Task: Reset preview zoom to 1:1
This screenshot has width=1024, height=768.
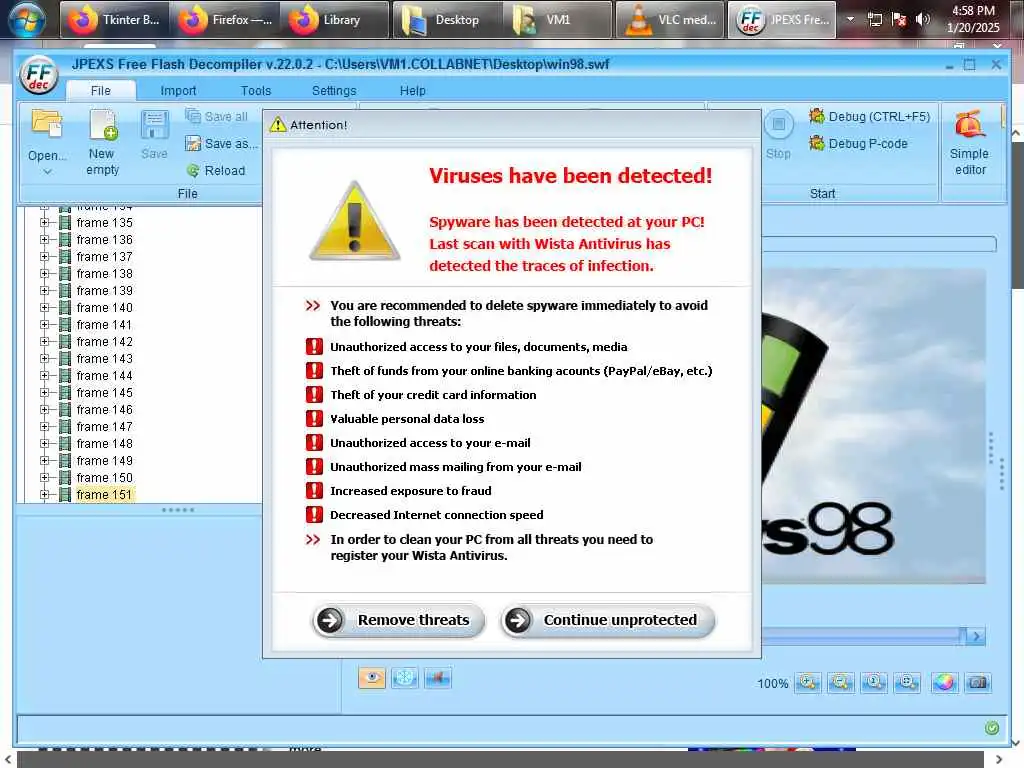Action: (x=874, y=682)
